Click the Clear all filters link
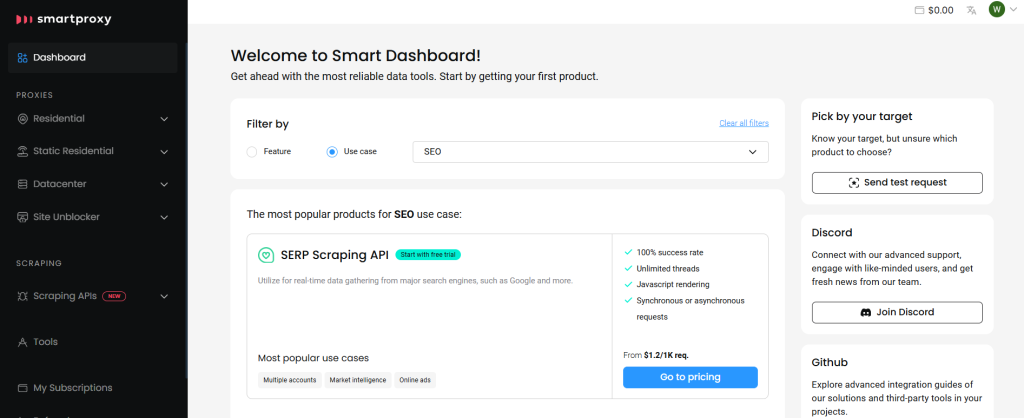This screenshot has width=1024, height=418. point(743,124)
